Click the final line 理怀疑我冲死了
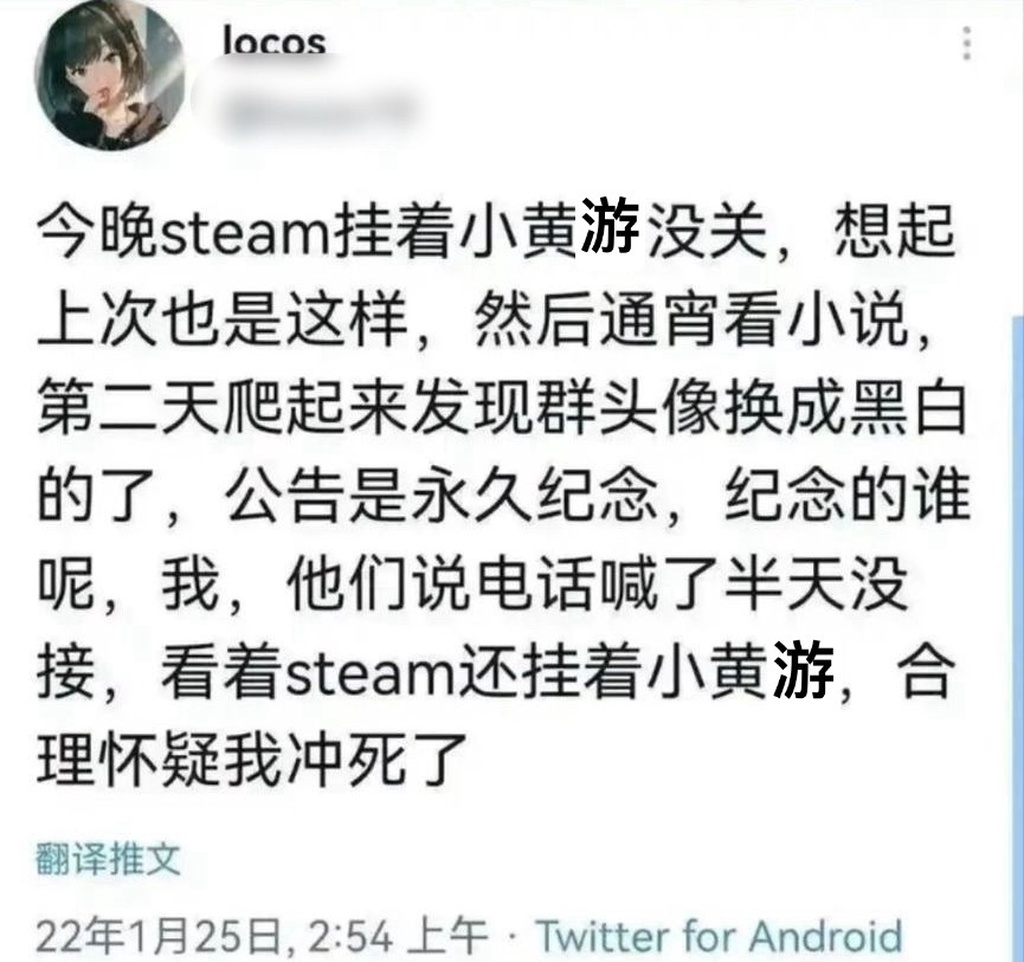 [x=252, y=760]
